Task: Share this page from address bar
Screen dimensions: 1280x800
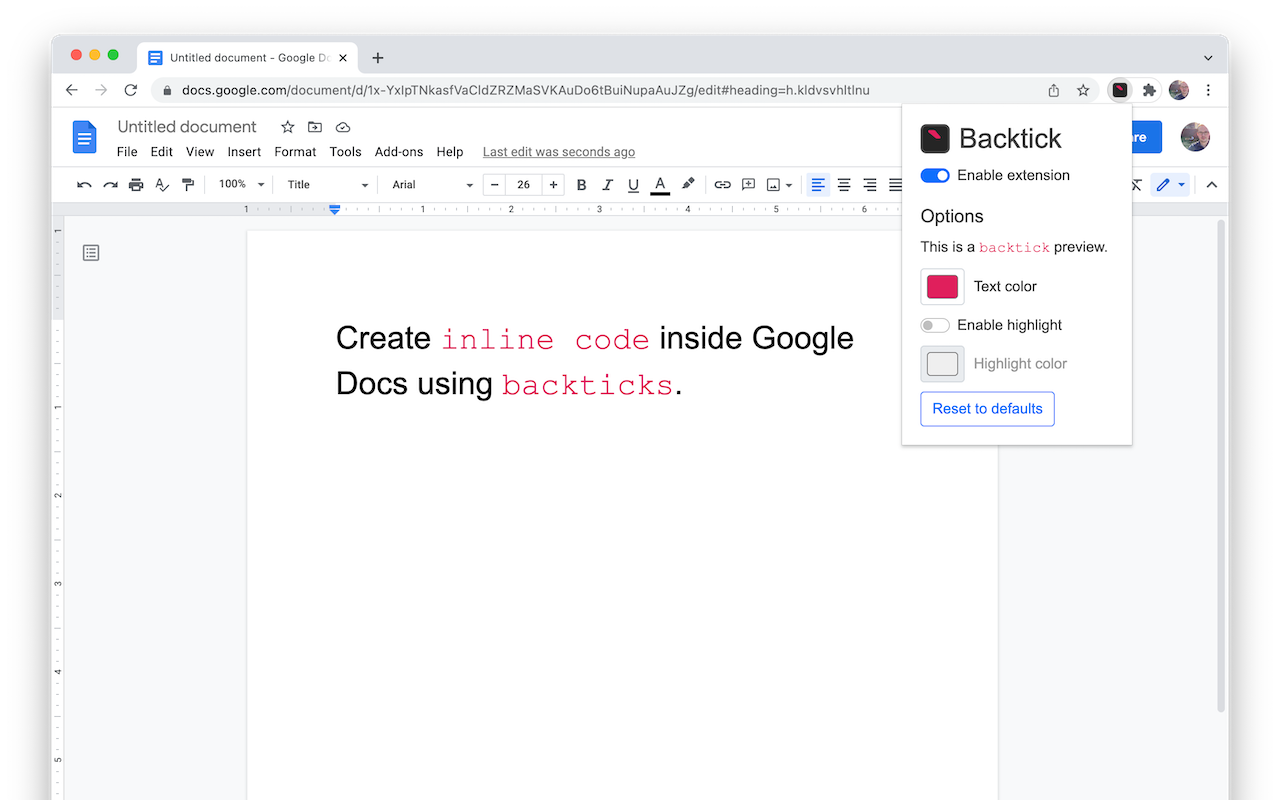Action: (x=1054, y=90)
